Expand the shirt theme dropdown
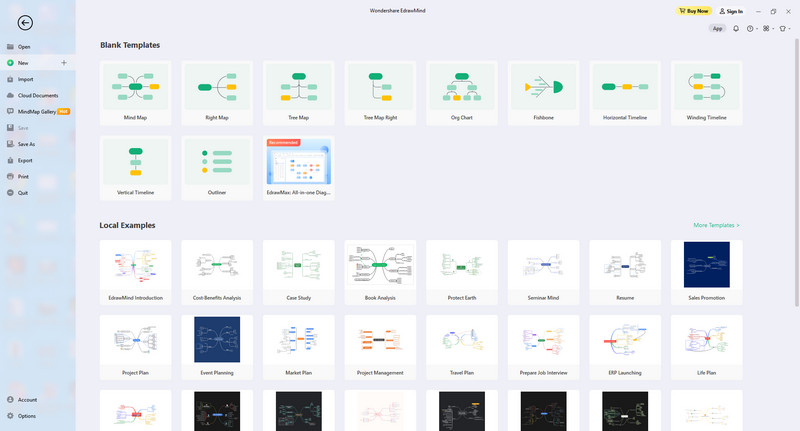This screenshot has width=800, height=431. [785, 29]
